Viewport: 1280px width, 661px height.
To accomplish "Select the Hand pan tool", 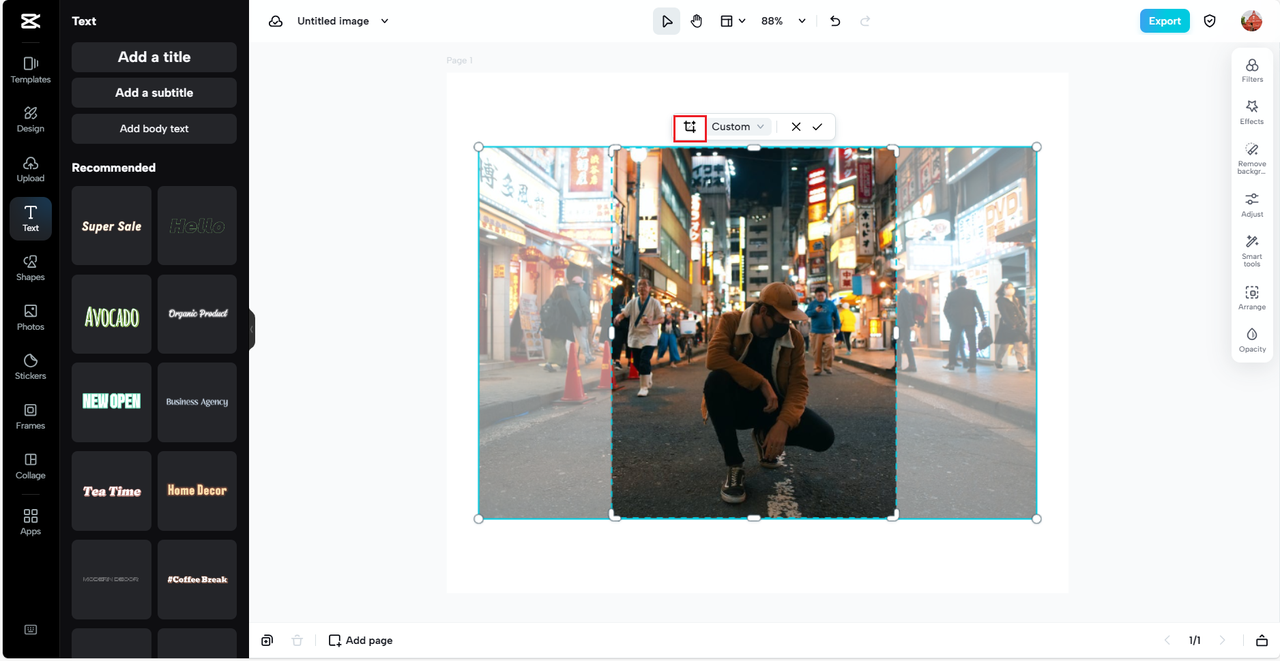I will (x=696, y=21).
